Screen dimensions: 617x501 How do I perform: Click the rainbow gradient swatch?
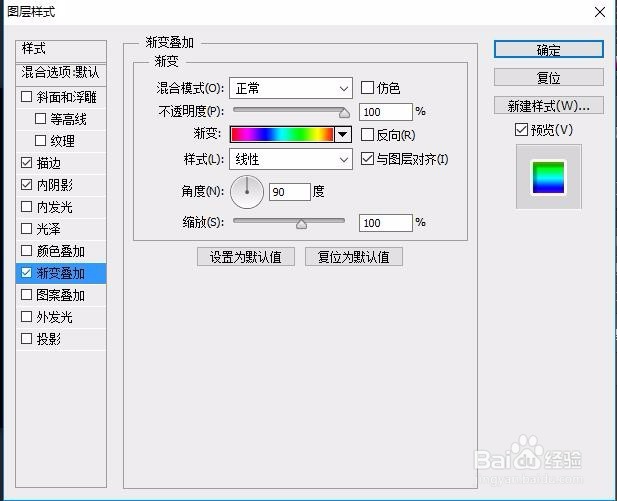282,135
